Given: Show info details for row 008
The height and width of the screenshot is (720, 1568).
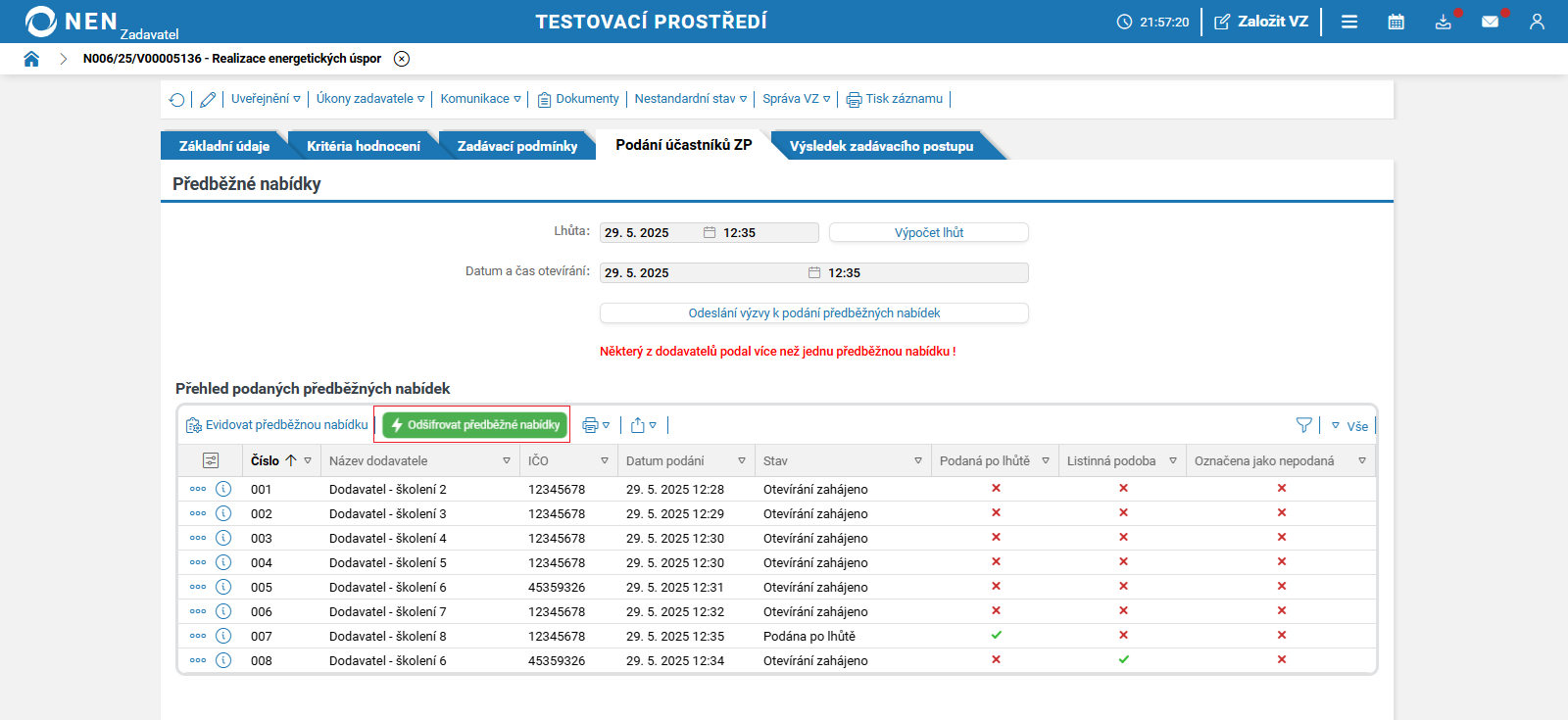Looking at the screenshot, I should click(x=223, y=660).
